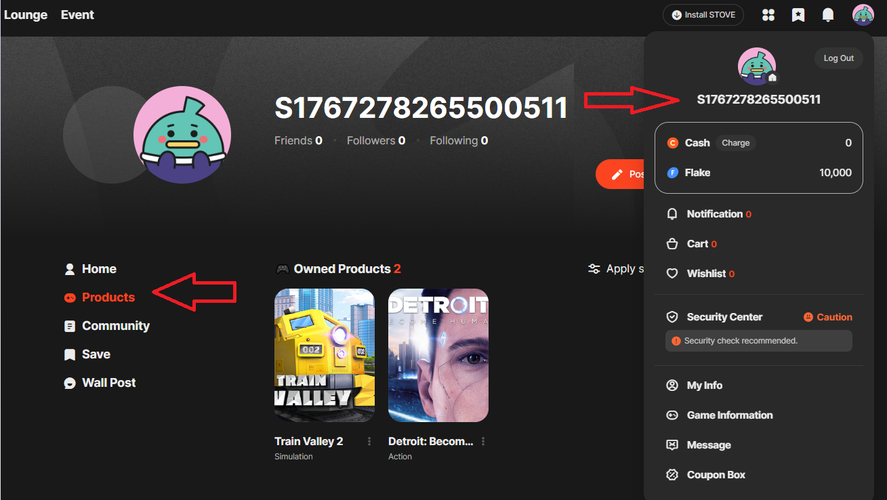Click the Notification bell icon in panel
The image size is (887, 500).
tap(672, 214)
